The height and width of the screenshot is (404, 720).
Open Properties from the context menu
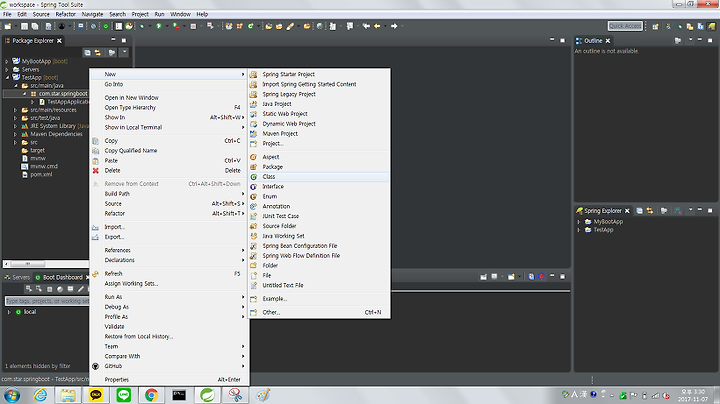pyautogui.click(x=169, y=380)
